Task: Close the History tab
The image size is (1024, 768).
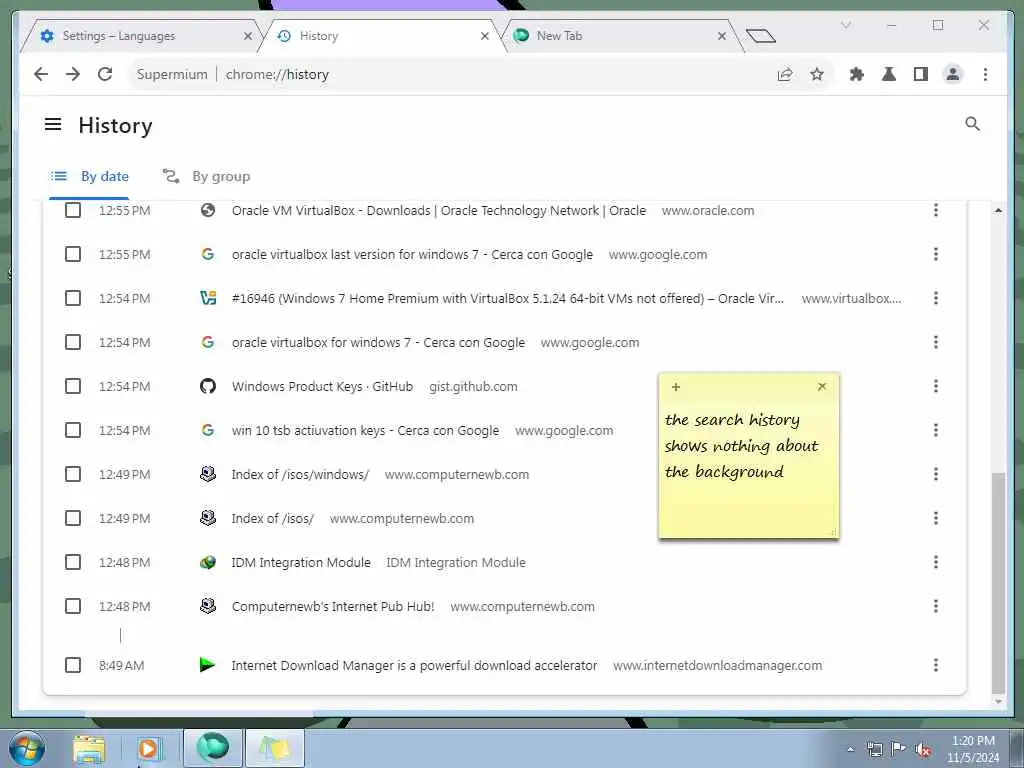Action: (485, 36)
